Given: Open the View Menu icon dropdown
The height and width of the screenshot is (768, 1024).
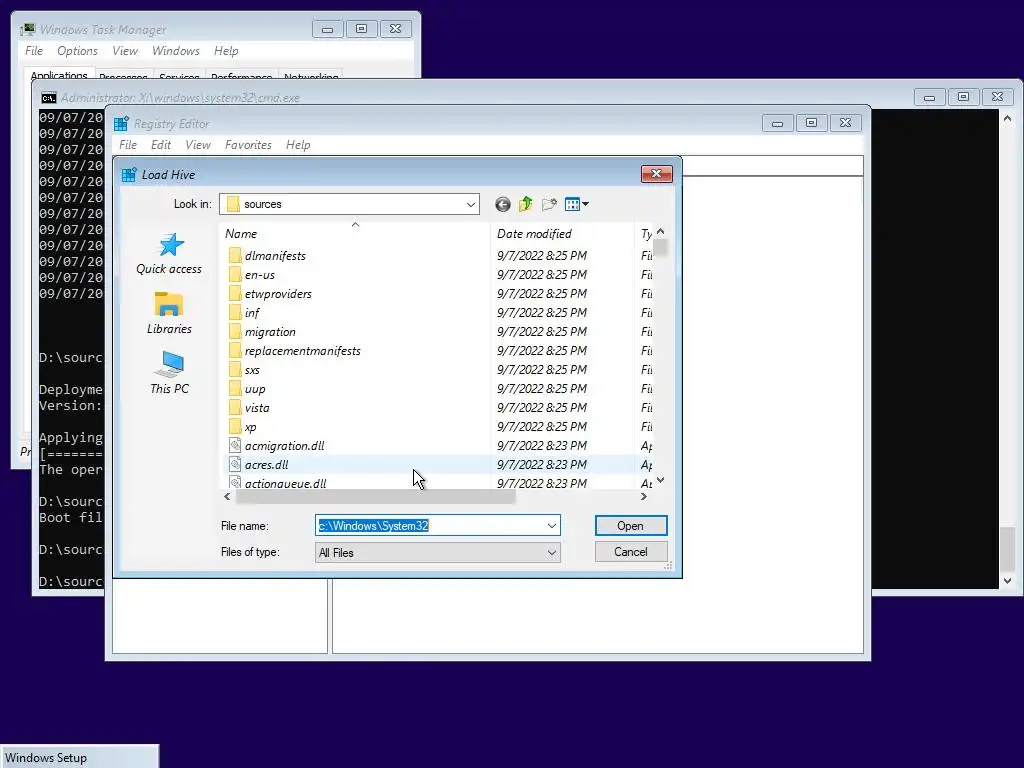Looking at the screenshot, I should (577, 204).
